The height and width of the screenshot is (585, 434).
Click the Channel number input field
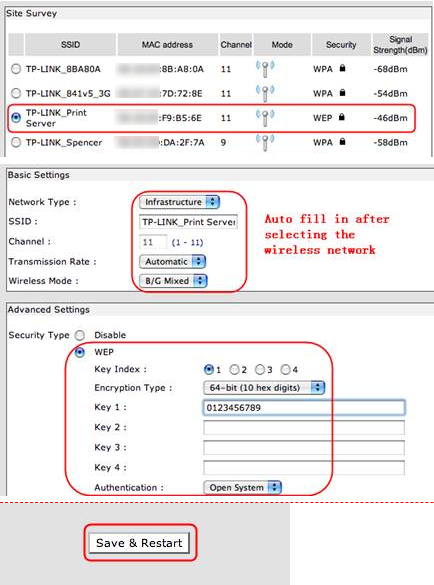(153, 242)
